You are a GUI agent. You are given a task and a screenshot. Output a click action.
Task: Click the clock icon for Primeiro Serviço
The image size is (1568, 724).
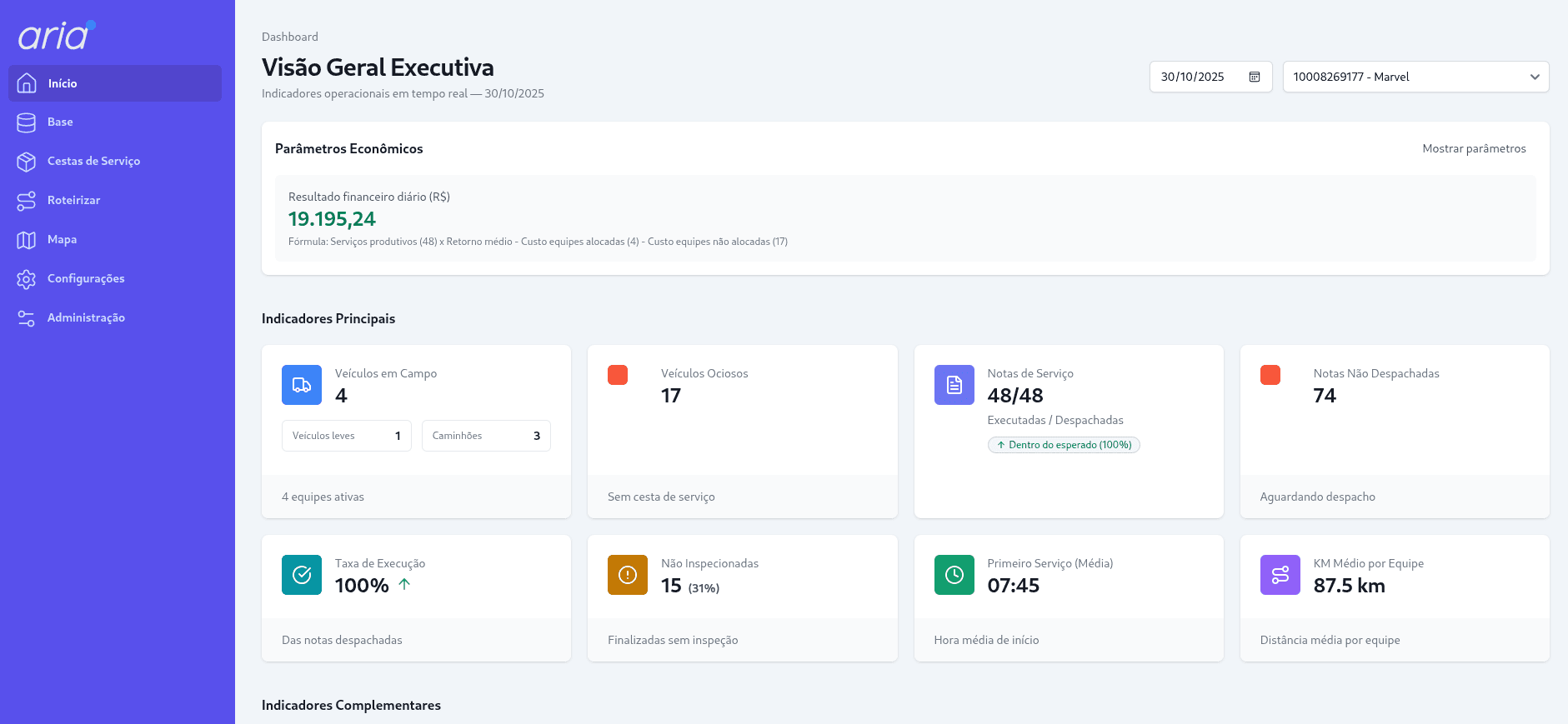click(954, 575)
